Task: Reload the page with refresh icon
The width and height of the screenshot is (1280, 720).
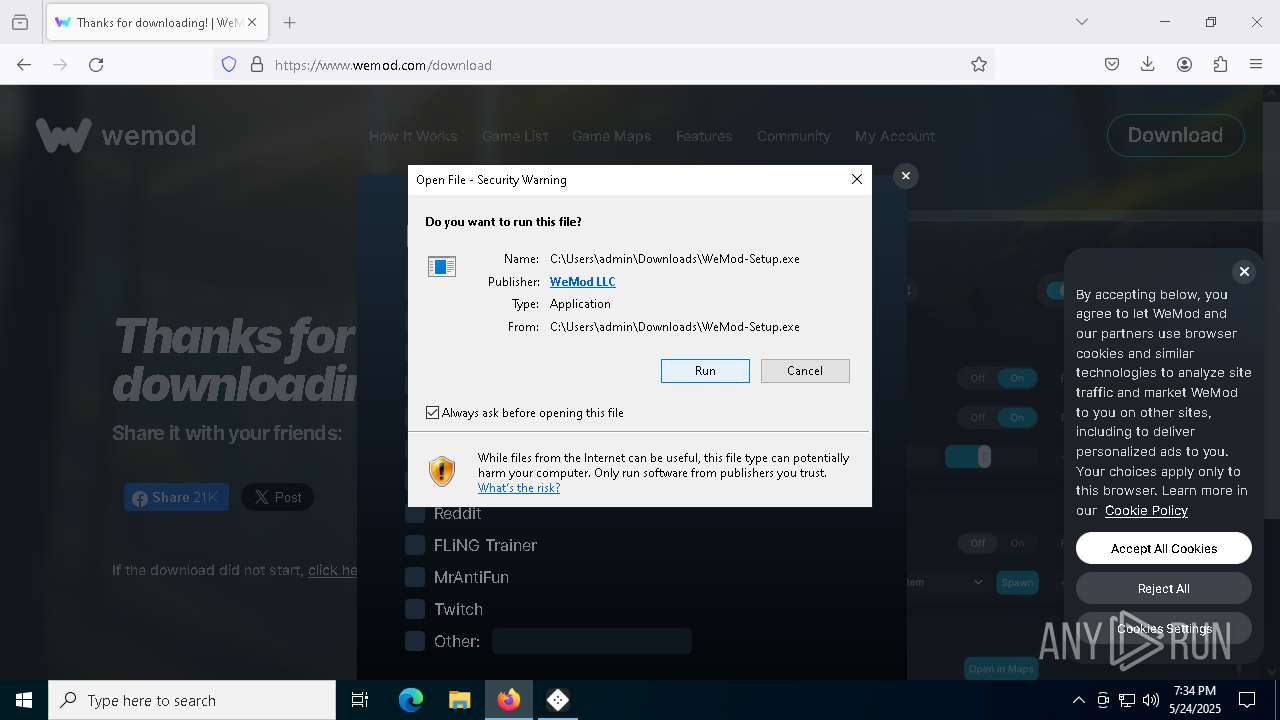Action: [96, 64]
